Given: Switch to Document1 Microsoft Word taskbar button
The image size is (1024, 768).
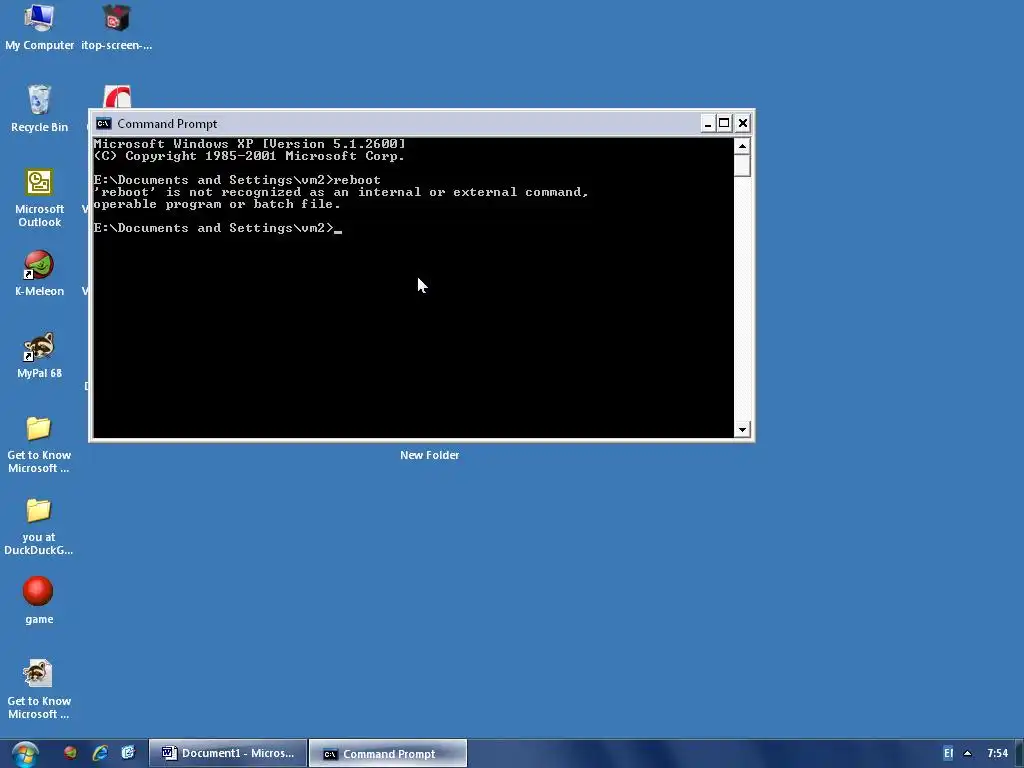Looking at the screenshot, I should point(228,754).
